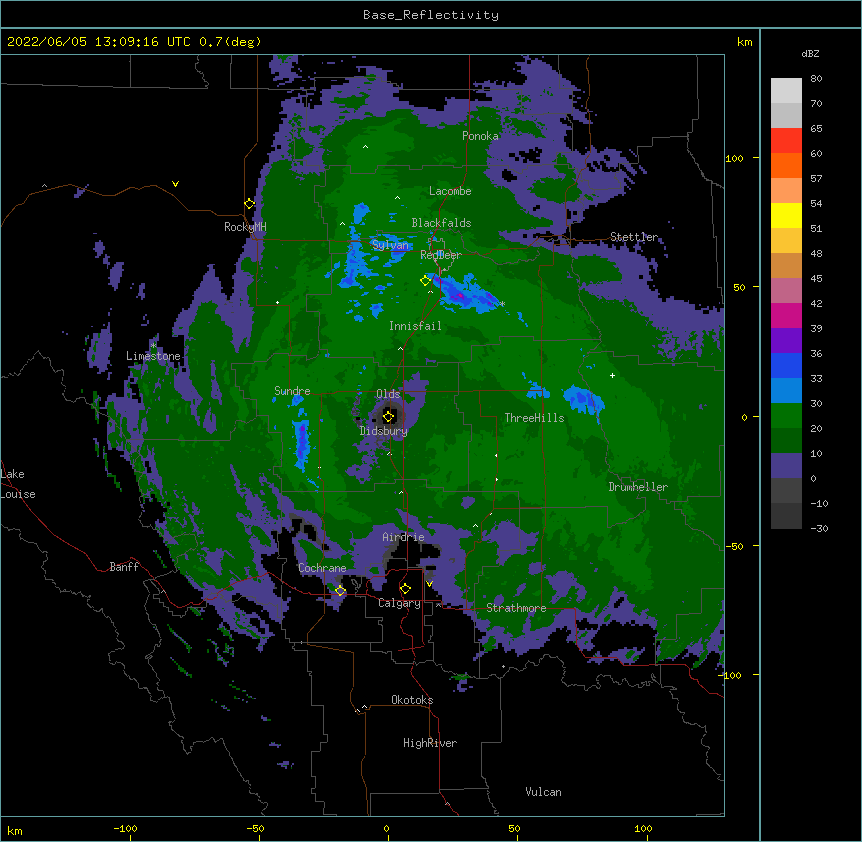Viewport: 862px width, 842px height.
Task: Click the Didsbury city label
Action: click(x=383, y=431)
